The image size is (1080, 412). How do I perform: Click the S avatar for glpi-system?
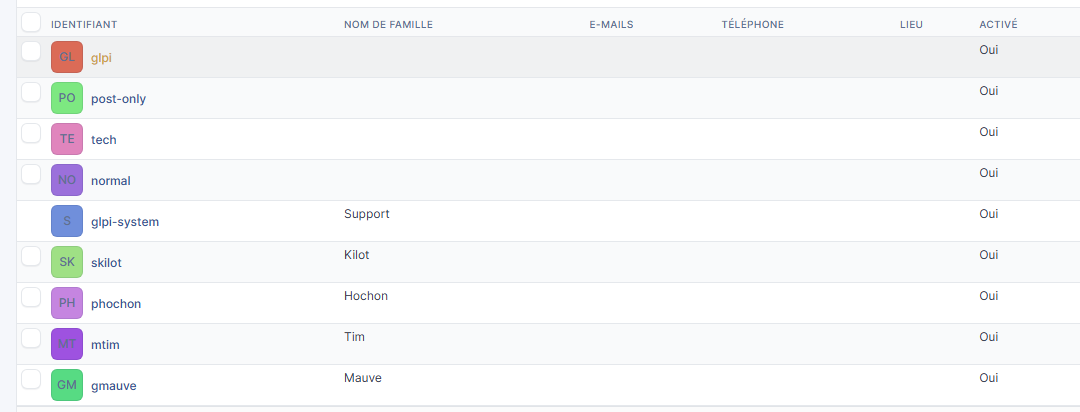coord(67,221)
